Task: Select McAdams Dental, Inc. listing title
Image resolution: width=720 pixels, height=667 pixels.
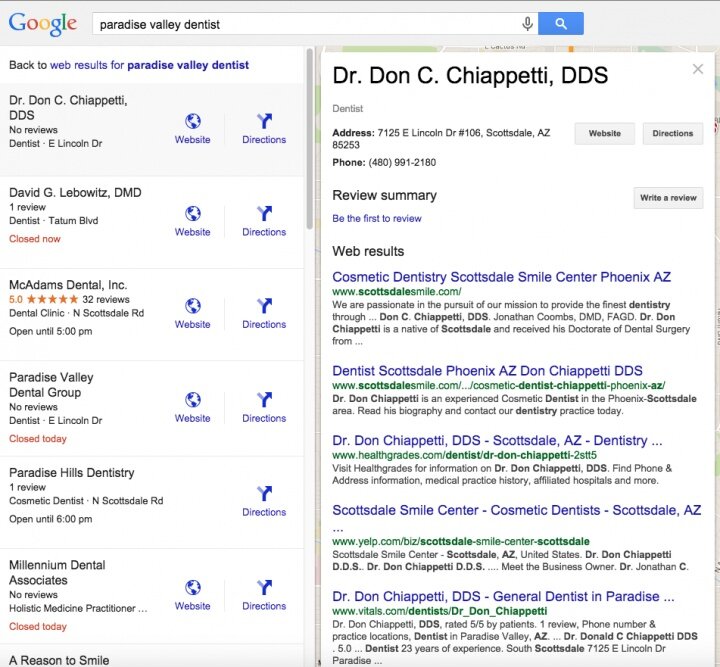Action: pyautogui.click(x=68, y=285)
